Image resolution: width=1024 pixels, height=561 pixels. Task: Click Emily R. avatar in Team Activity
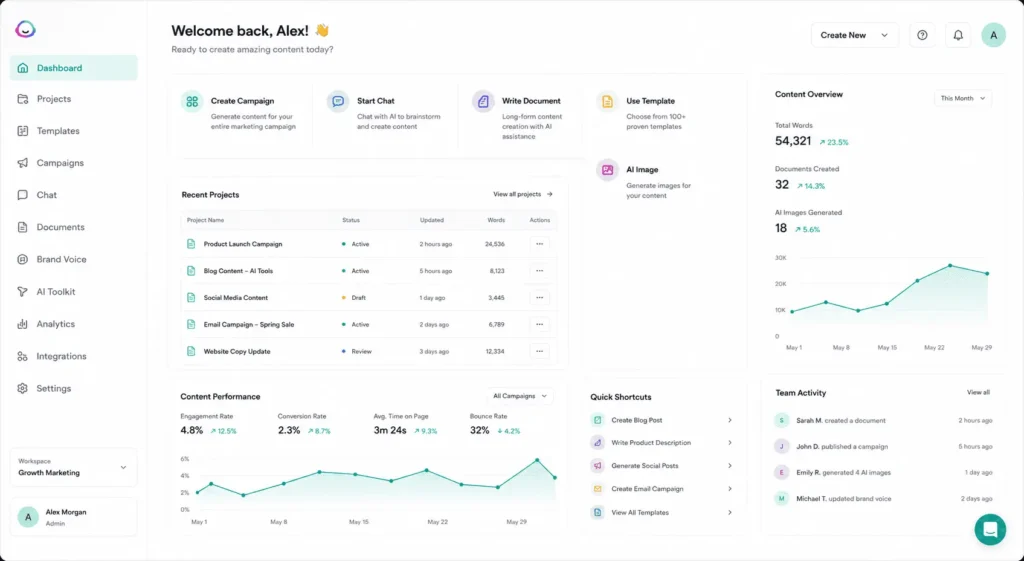tap(782, 472)
